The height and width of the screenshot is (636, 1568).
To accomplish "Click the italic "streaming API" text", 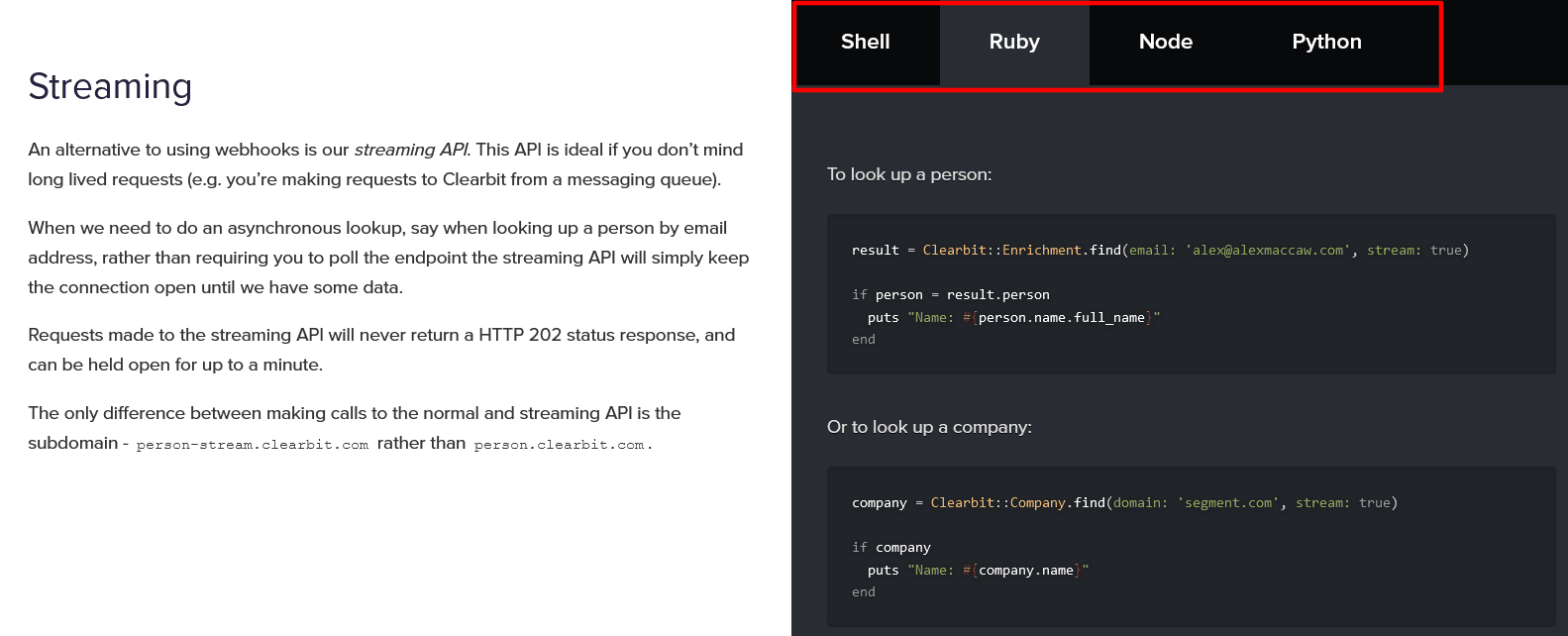I will (x=410, y=150).
